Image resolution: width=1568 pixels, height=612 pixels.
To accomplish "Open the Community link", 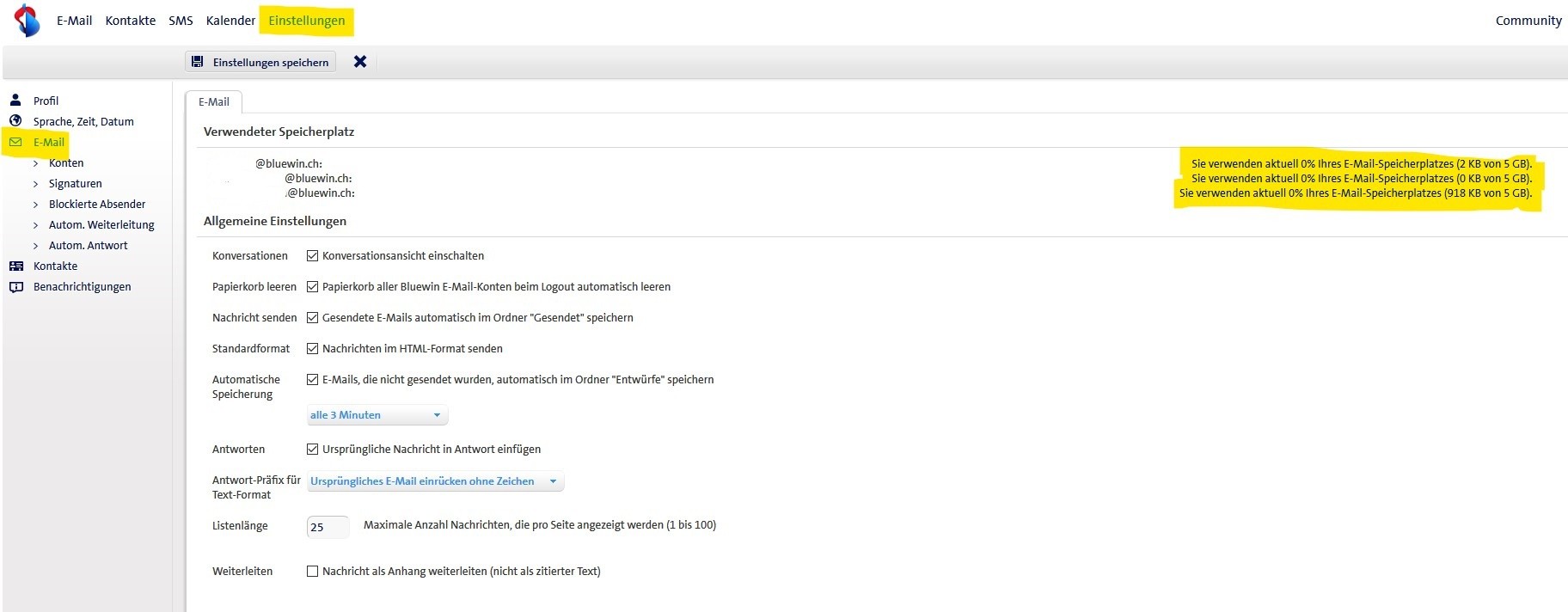I will 1528,21.
